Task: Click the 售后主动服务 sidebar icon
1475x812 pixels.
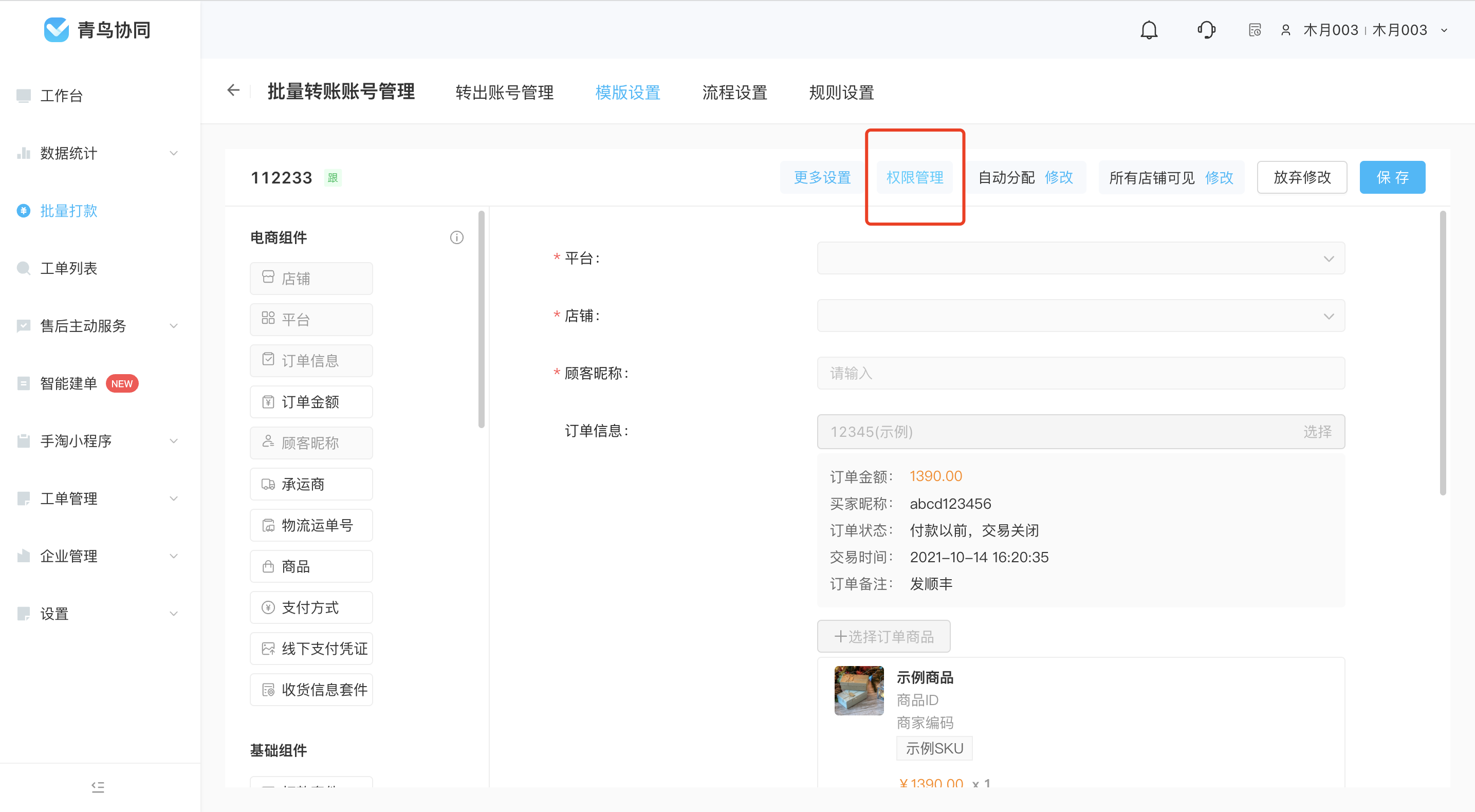Action: click(24, 326)
